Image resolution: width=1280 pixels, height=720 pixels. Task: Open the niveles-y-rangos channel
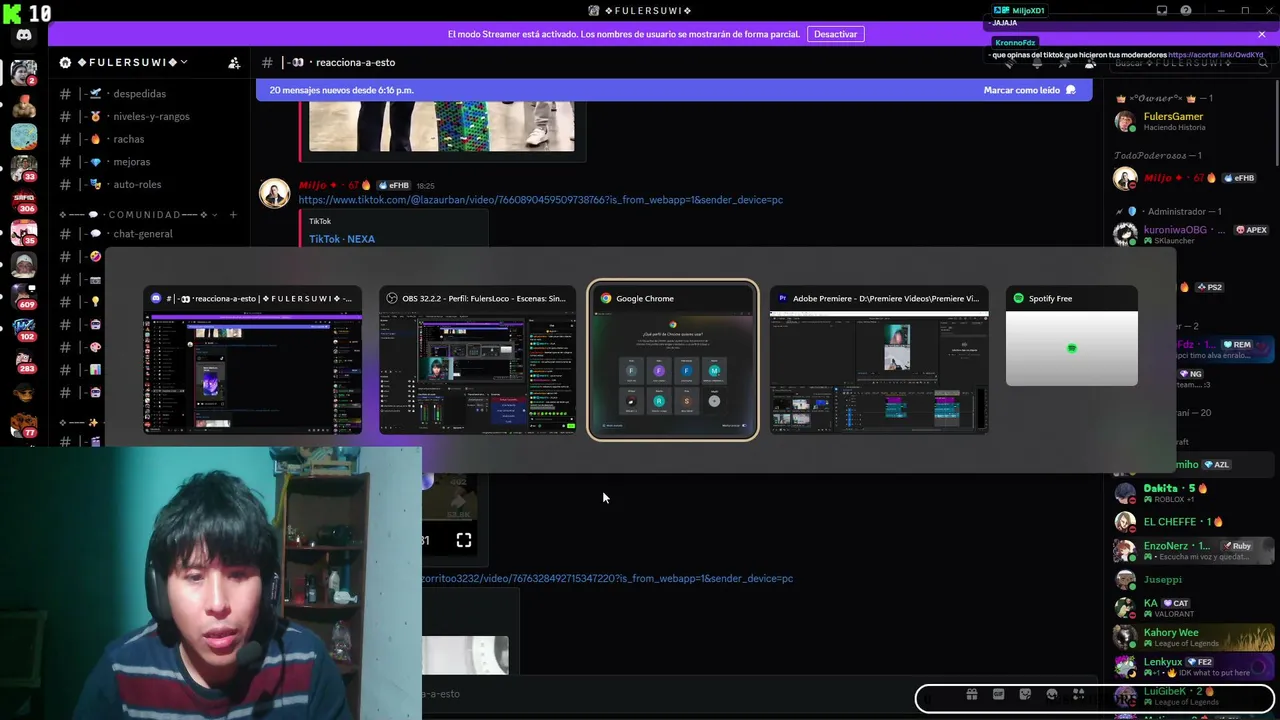pos(151,116)
